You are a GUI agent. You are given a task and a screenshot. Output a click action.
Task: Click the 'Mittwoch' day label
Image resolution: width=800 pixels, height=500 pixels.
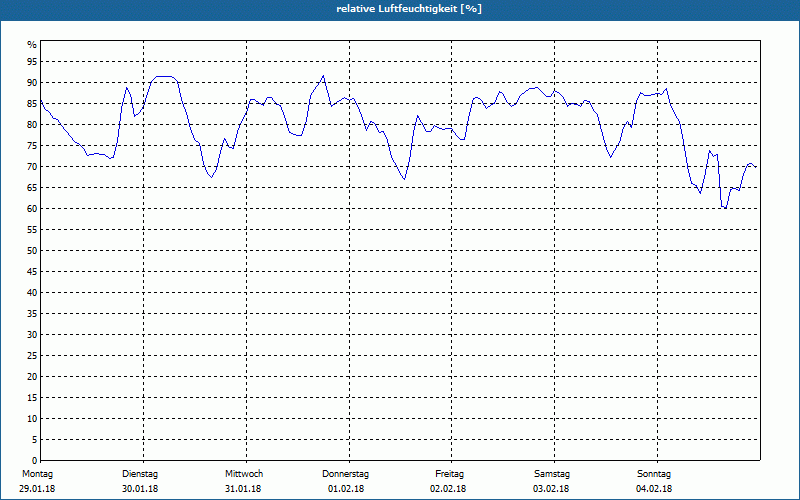click(244, 474)
